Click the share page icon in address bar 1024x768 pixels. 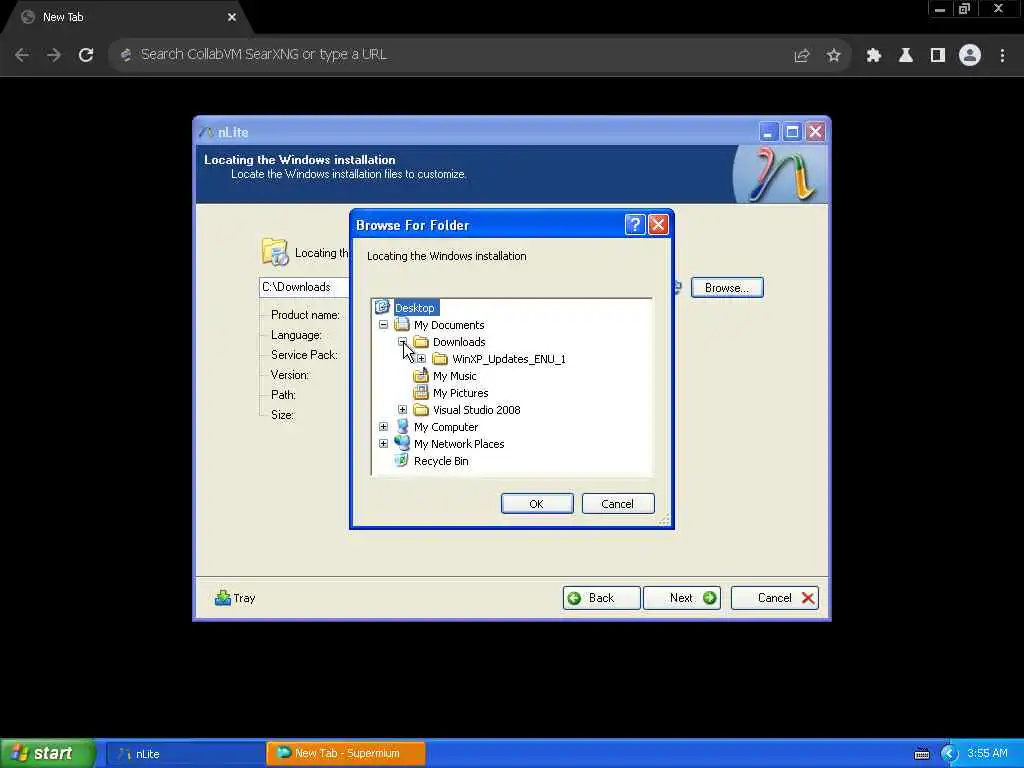[x=801, y=56]
